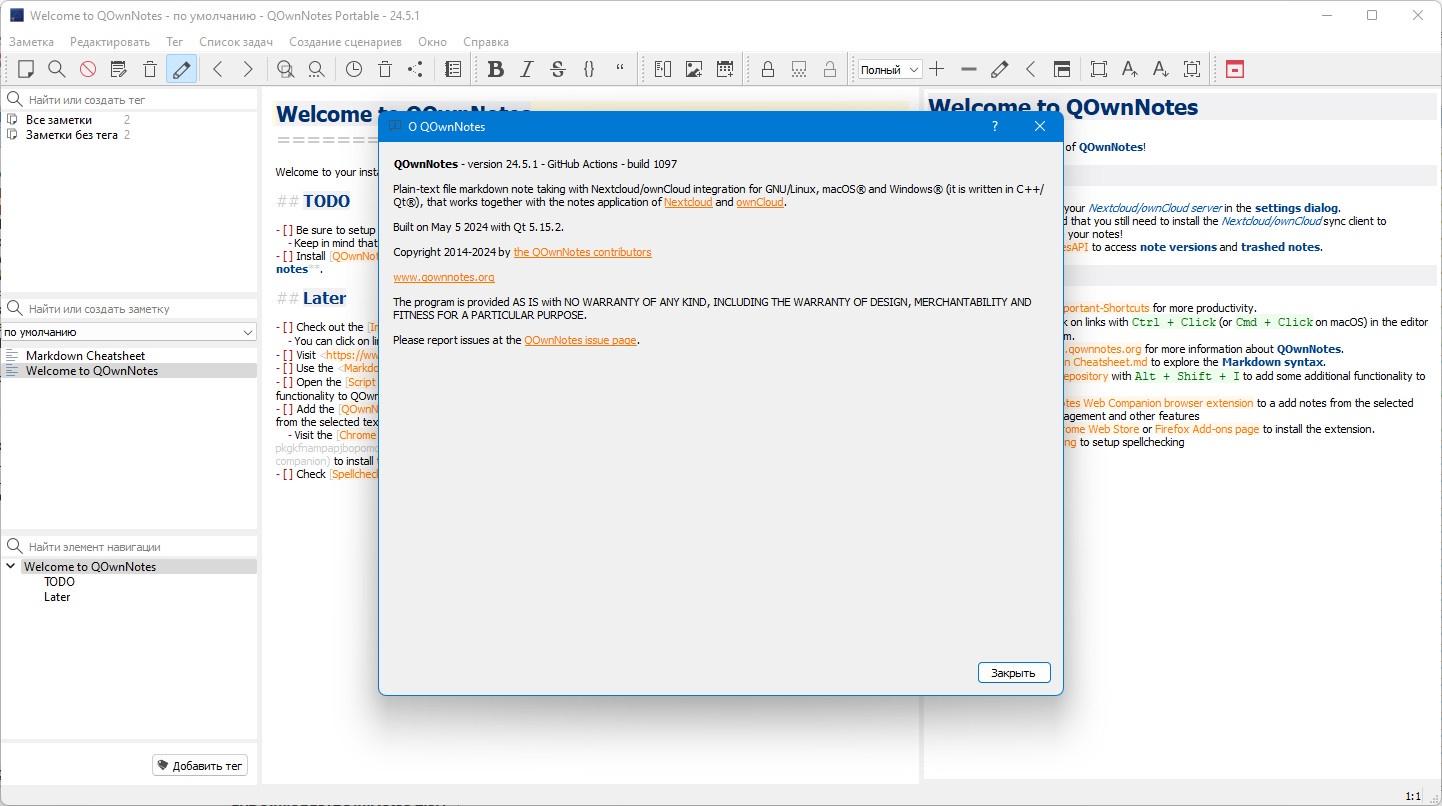This screenshot has width=1442, height=806.
Task: Collapse Welcome to QOwnNotes navigation tree node
Action: 11,567
